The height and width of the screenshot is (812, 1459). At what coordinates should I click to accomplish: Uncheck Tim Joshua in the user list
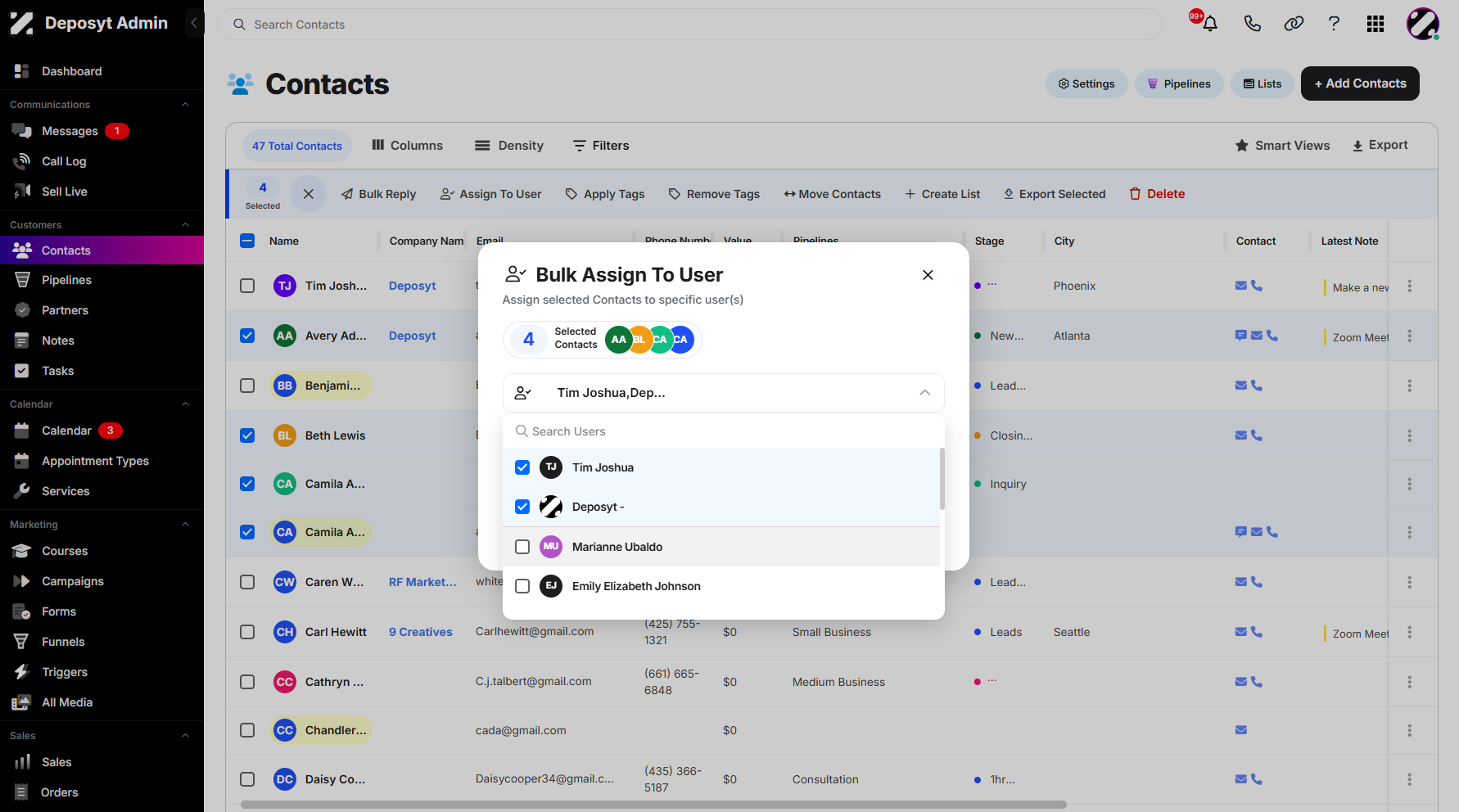[x=522, y=467]
